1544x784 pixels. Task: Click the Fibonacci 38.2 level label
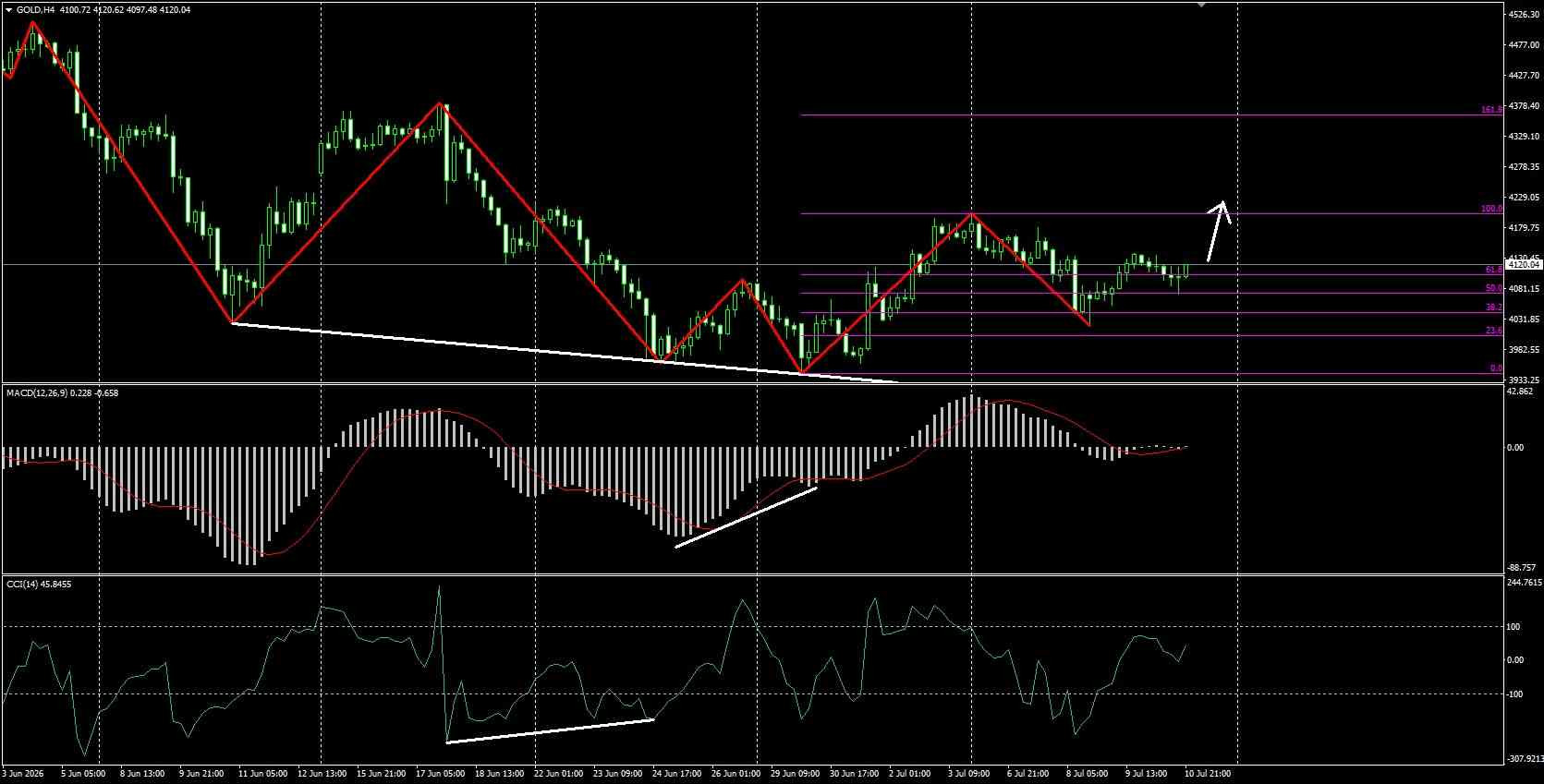(1493, 308)
